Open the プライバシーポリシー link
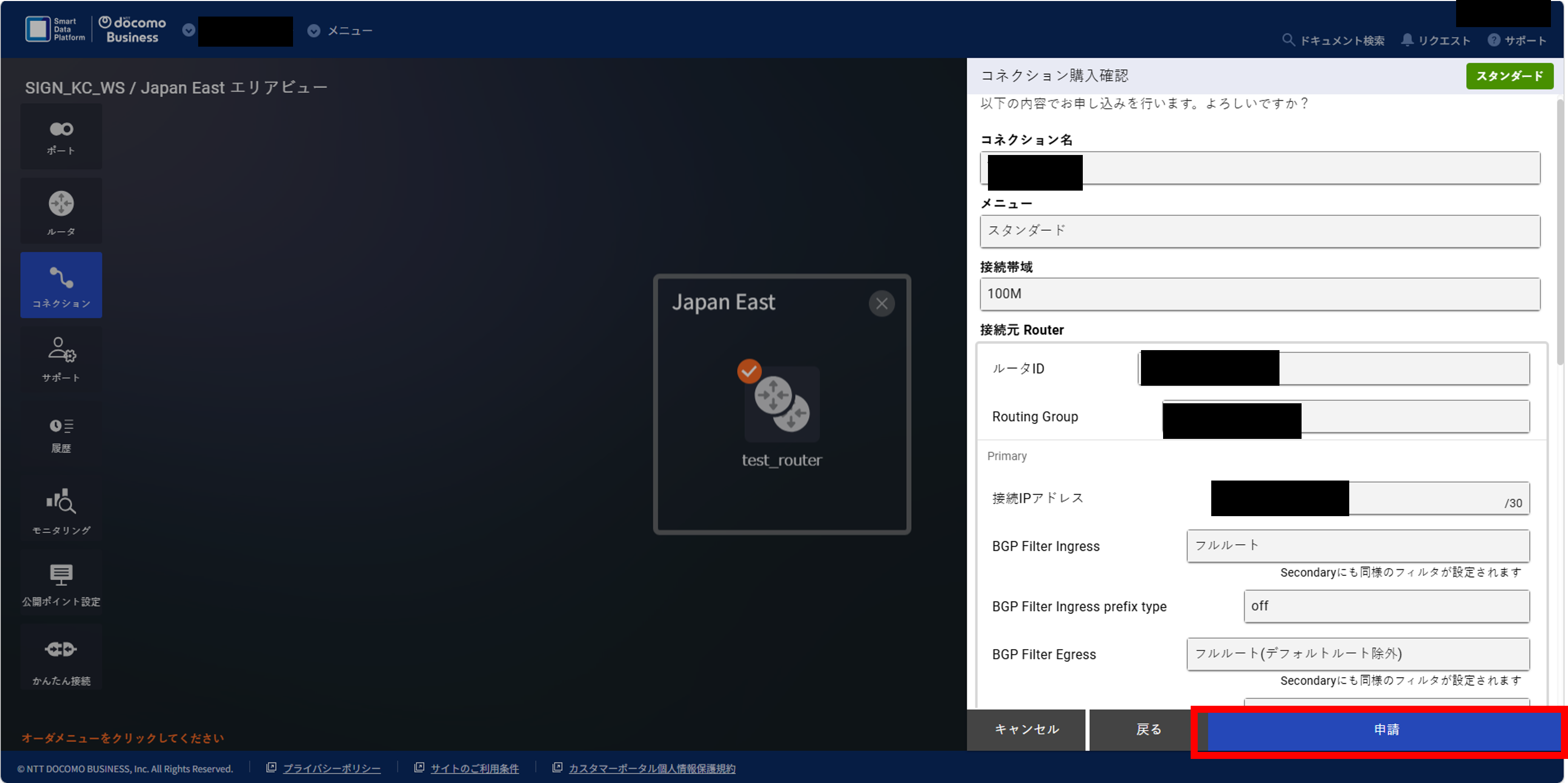Viewport: 1568px width, 783px height. point(331,768)
